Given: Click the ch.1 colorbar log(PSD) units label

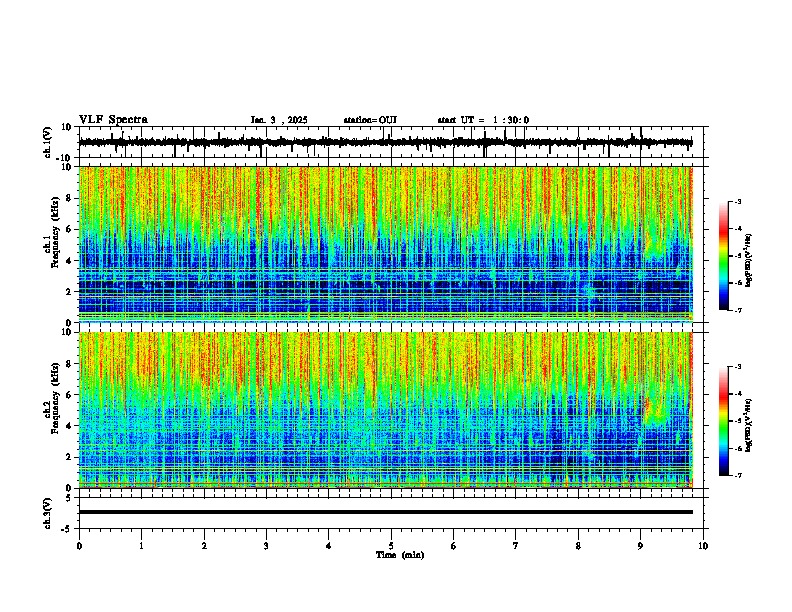Looking at the screenshot, I should [x=749, y=260].
